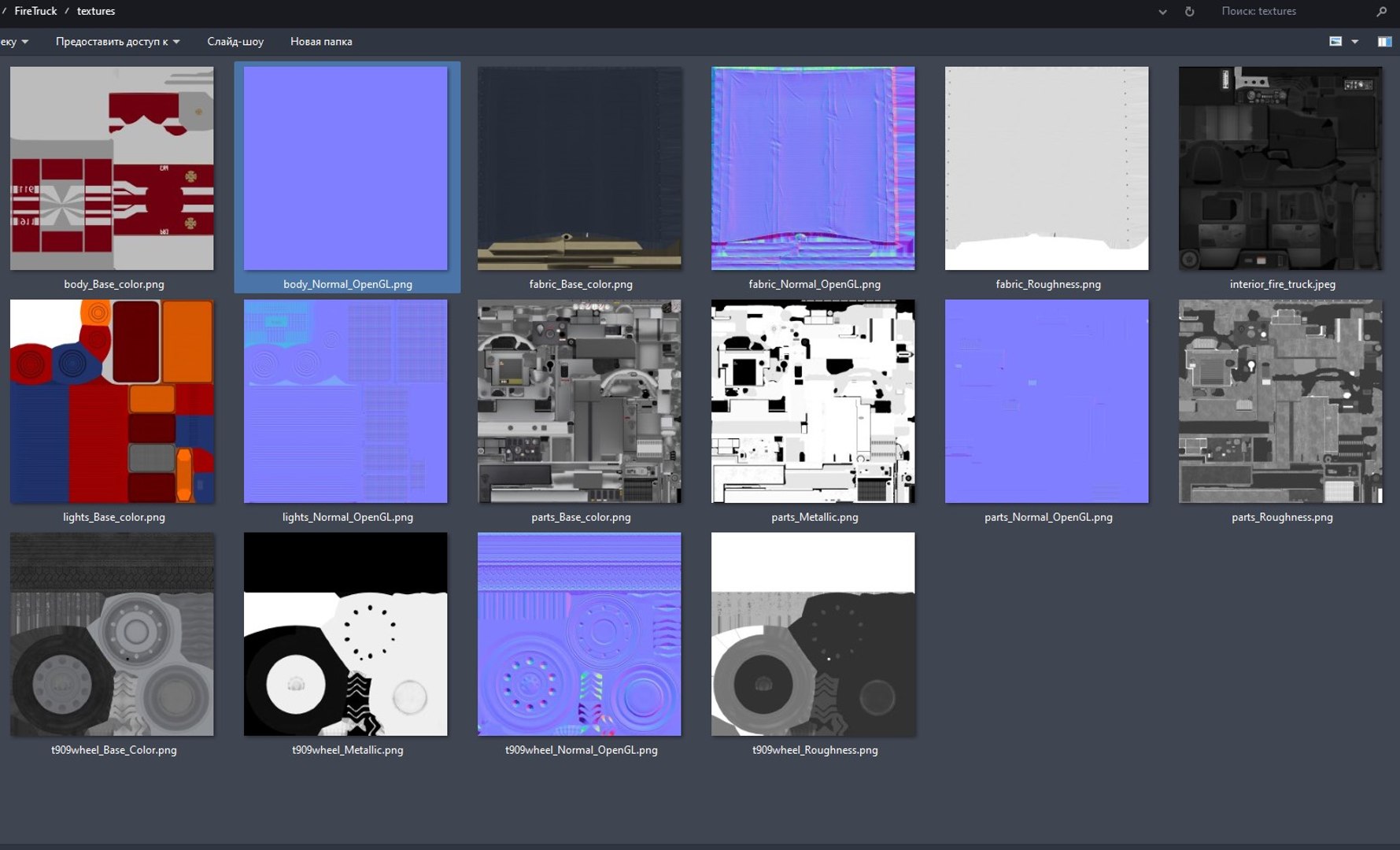Select the t909wheel_Normal_OpenGL.png thumbnail
The height and width of the screenshot is (850, 1400).
(579, 634)
